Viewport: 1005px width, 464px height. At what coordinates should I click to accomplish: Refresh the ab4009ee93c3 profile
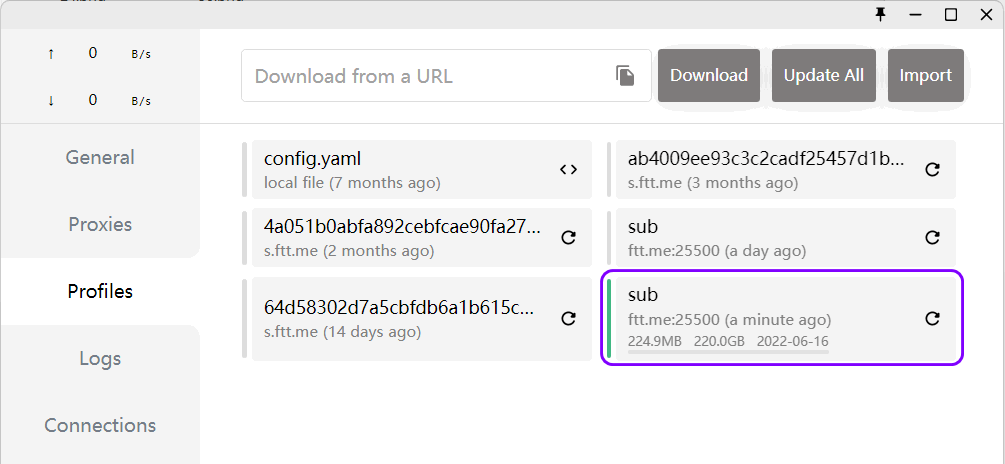point(932,169)
